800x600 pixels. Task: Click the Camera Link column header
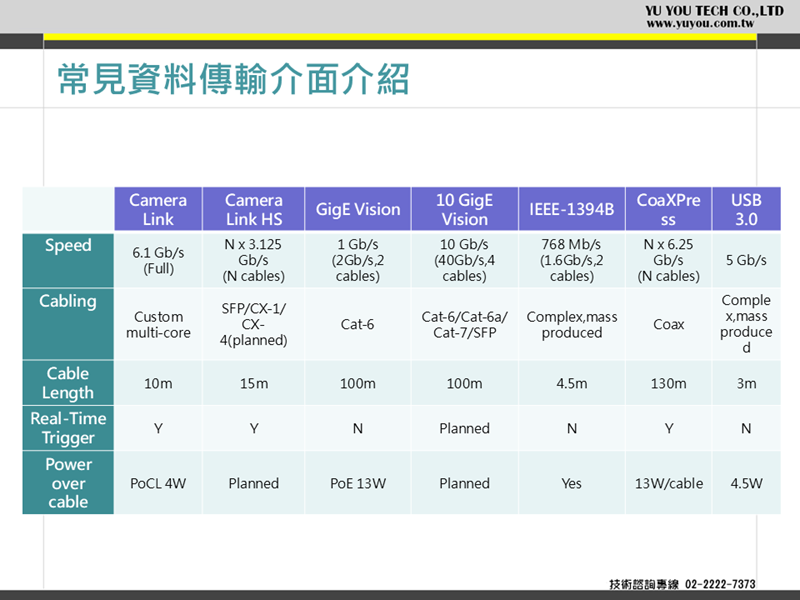[x=158, y=209]
